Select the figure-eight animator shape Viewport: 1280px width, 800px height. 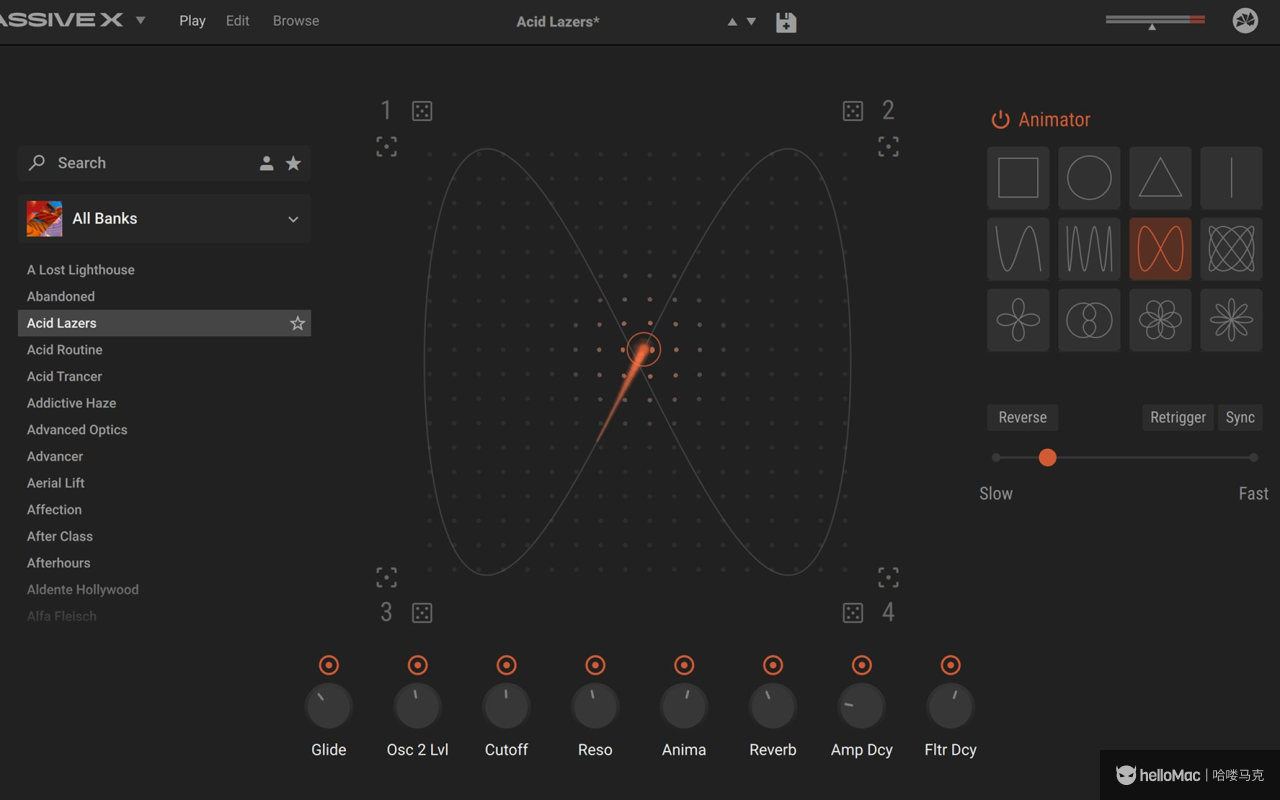1160,249
